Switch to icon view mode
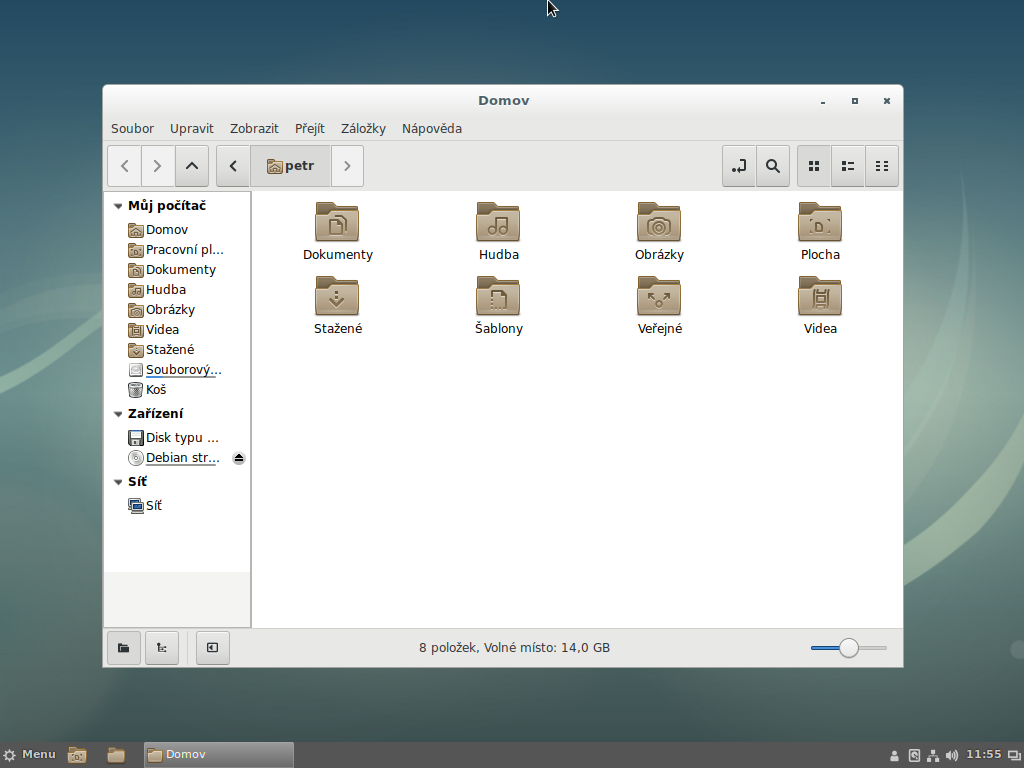 (x=814, y=166)
